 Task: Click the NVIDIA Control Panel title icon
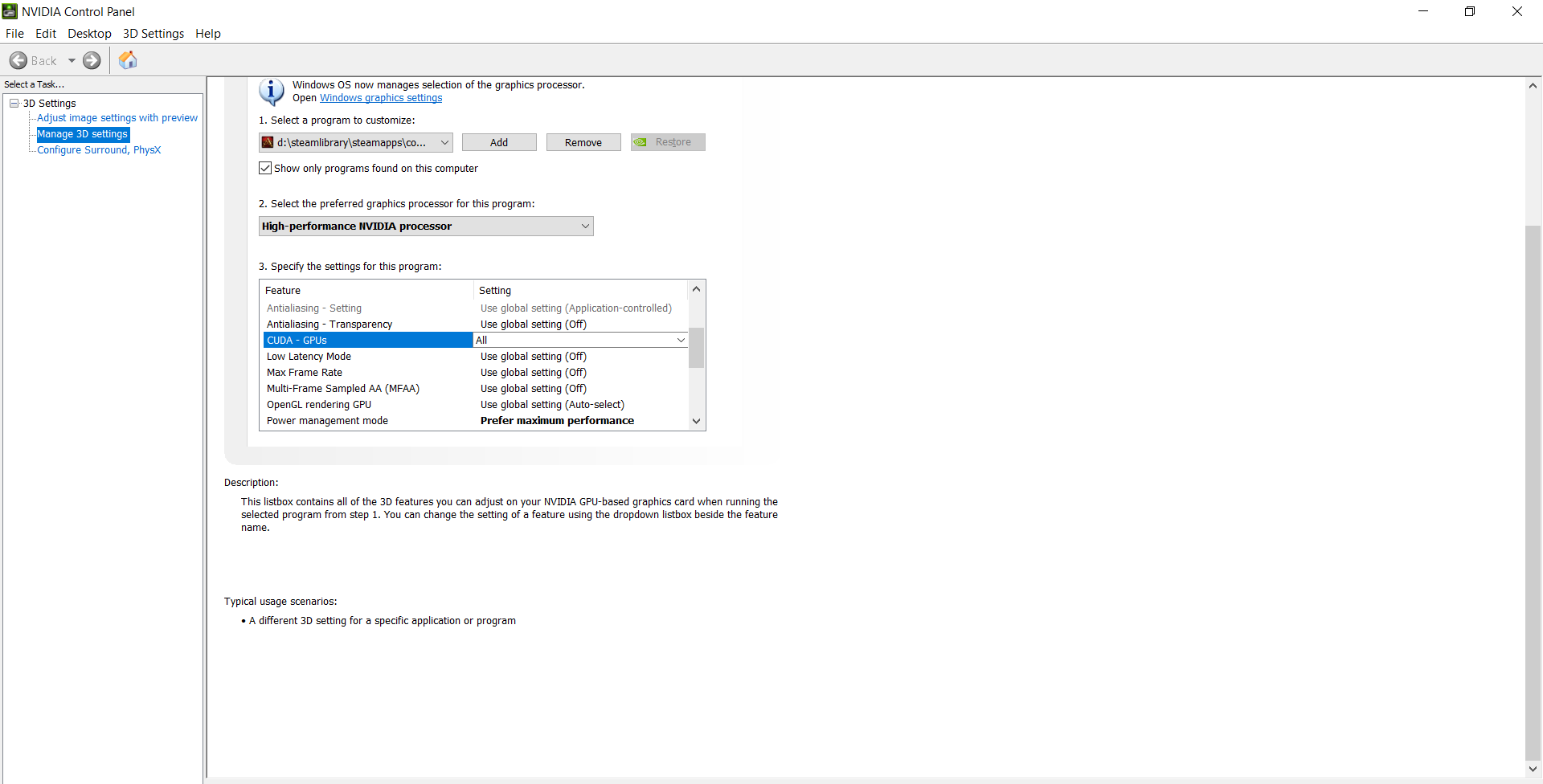(10, 11)
